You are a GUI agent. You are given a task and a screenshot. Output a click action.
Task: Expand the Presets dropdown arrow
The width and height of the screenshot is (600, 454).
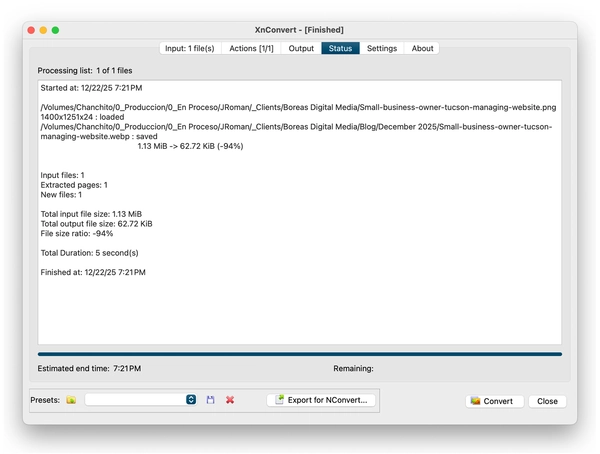(191, 400)
